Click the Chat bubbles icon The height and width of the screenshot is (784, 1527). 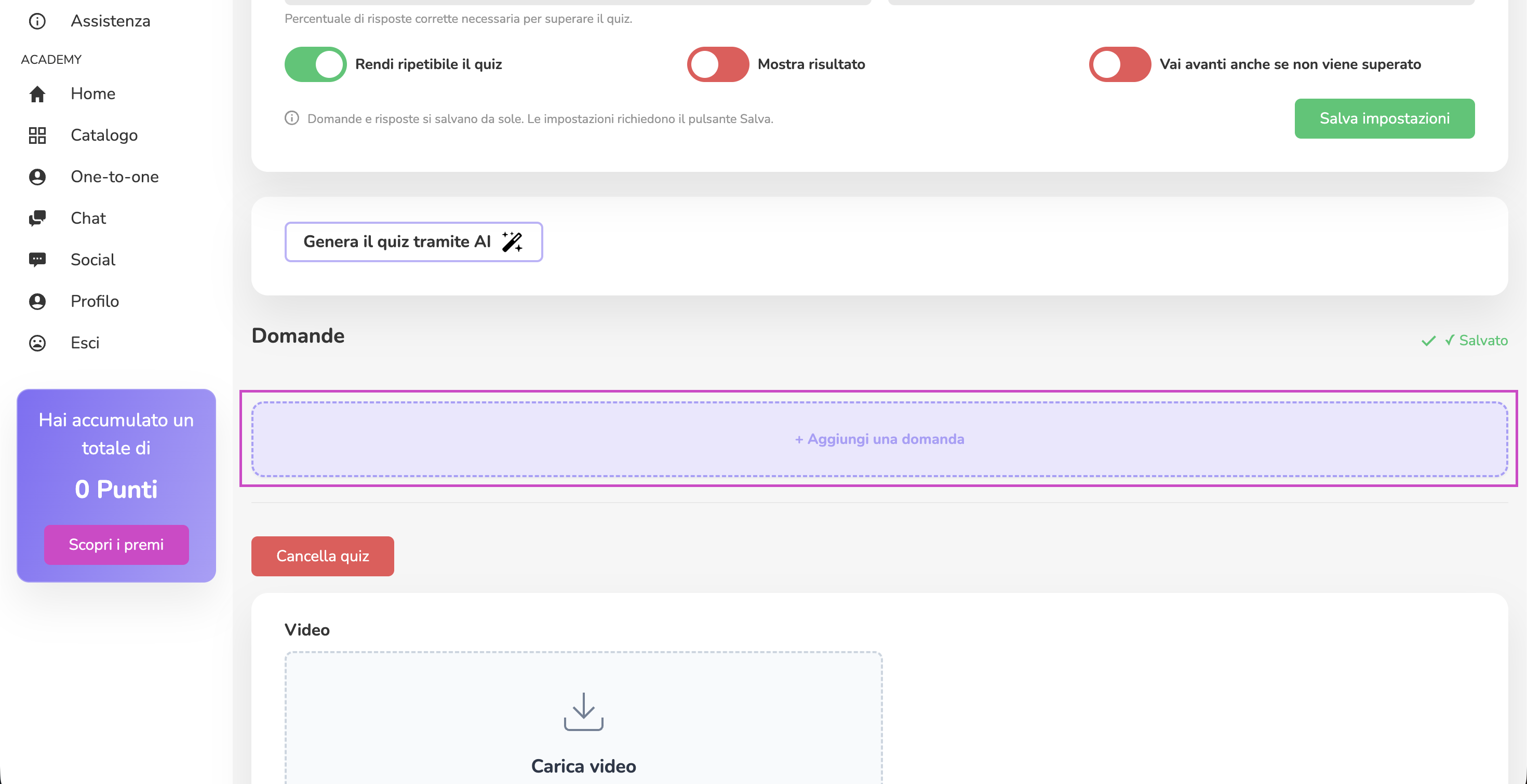pyautogui.click(x=37, y=219)
